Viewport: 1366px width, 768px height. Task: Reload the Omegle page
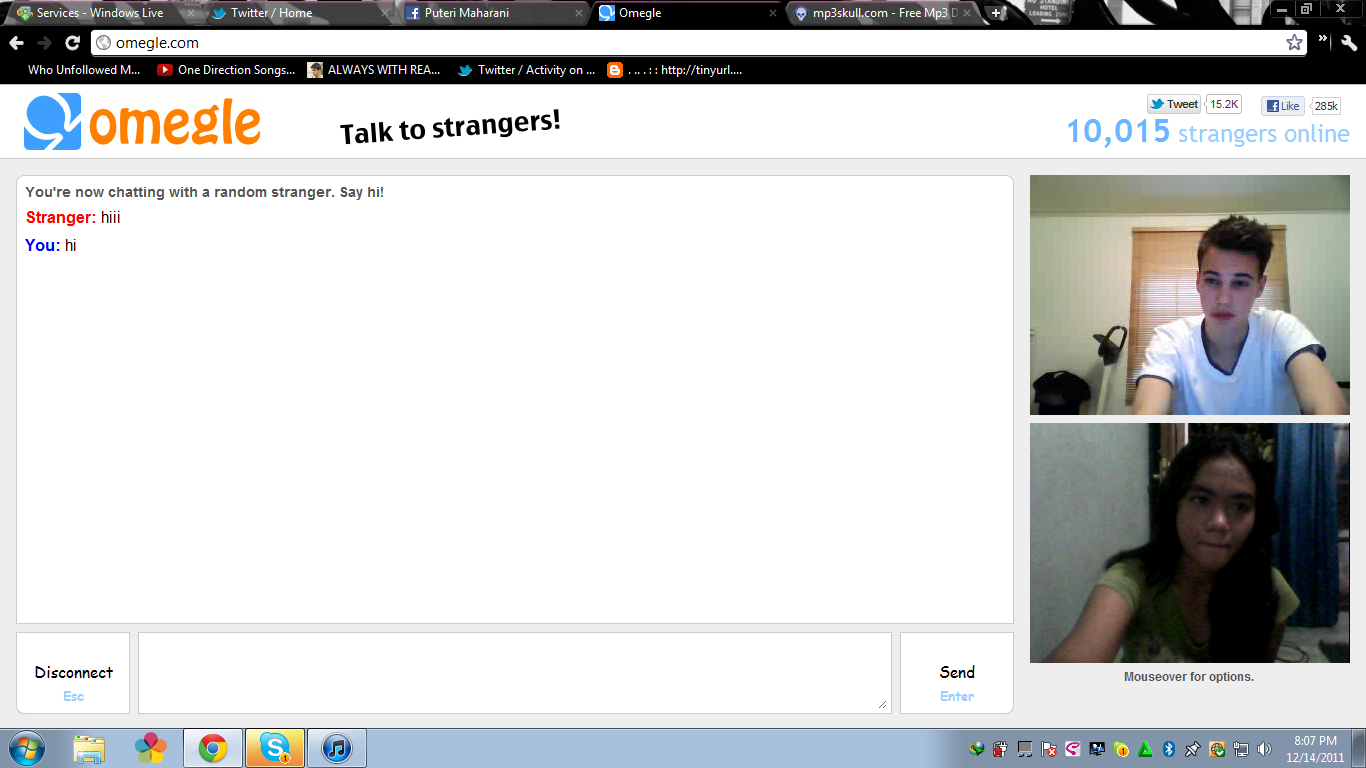click(72, 43)
